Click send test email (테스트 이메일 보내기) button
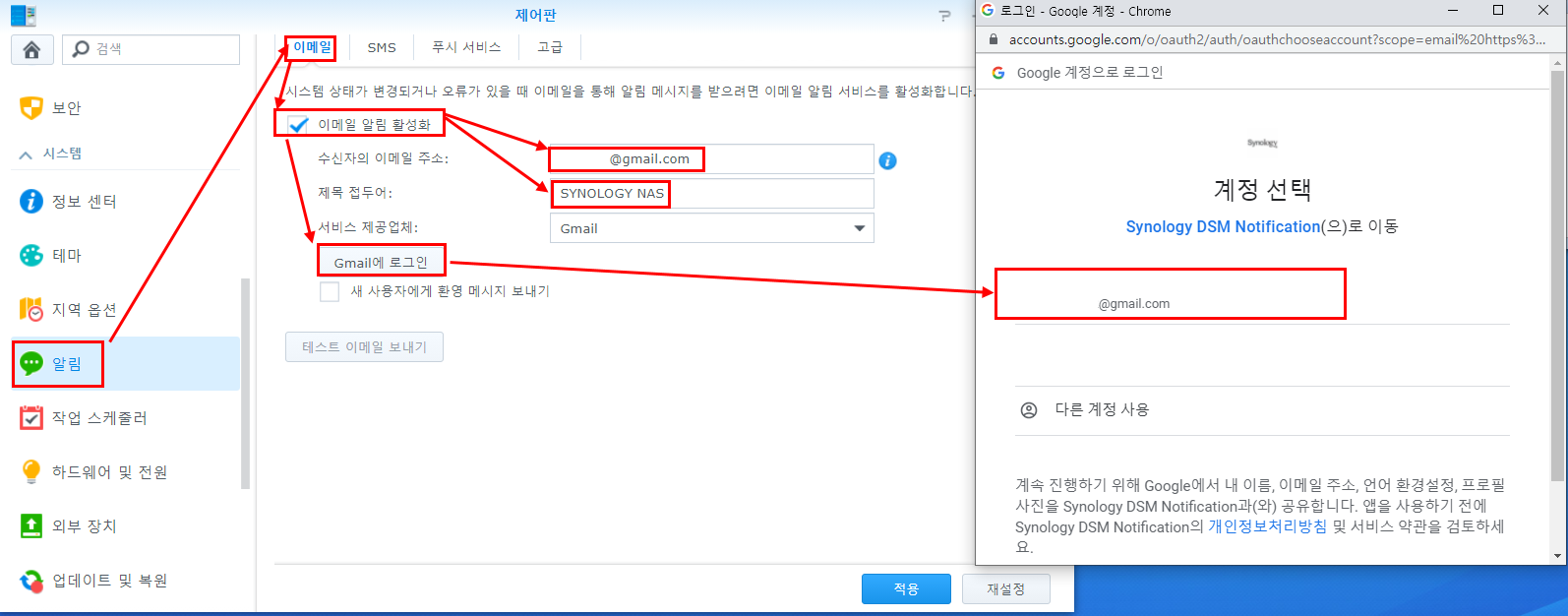This screenshot has height=616, width=1568. pyautogui.click(x=364, y=347)
